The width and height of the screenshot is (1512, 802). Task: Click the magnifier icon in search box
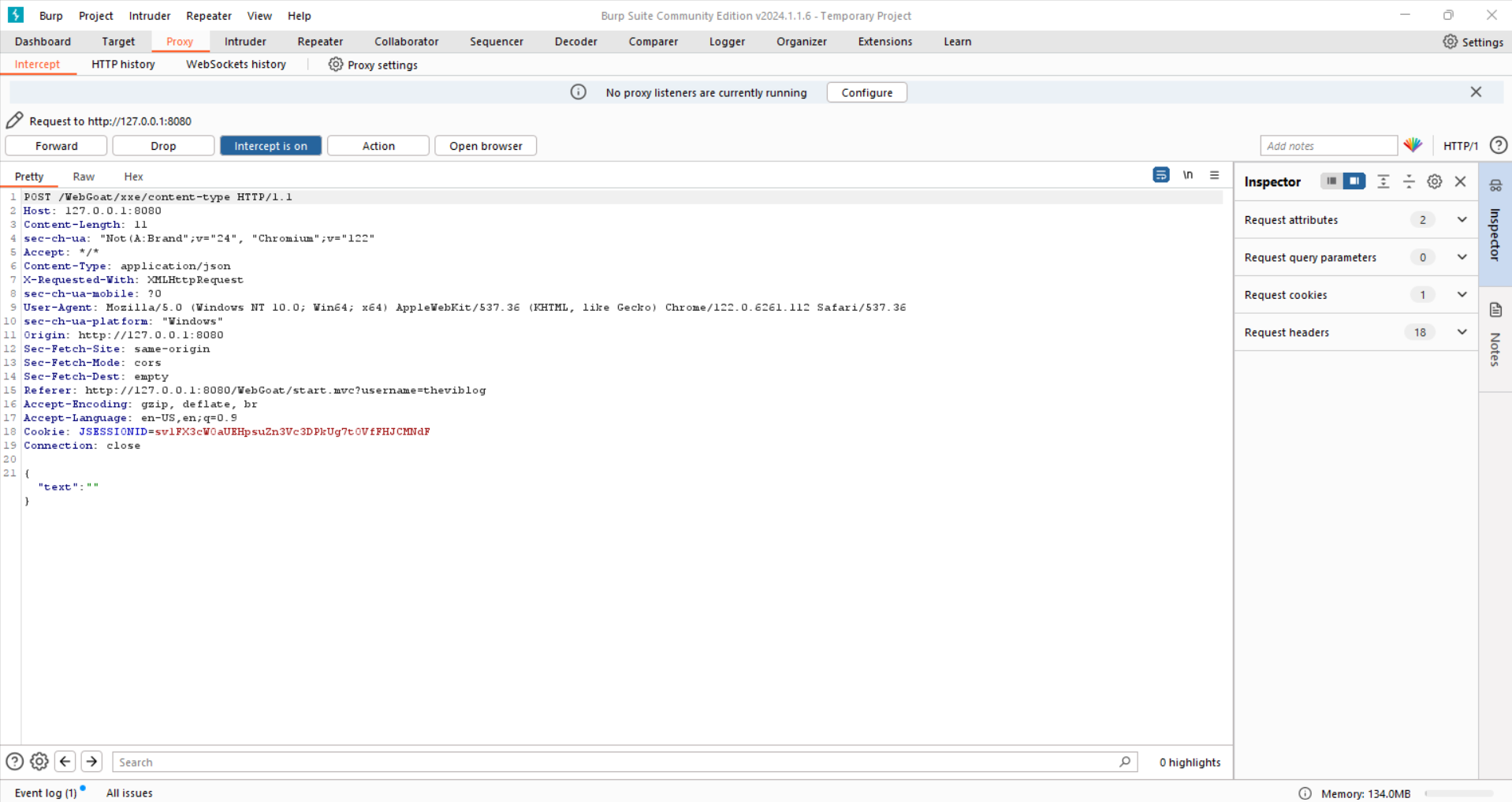pyautogui.click(x=1125, y=762)
